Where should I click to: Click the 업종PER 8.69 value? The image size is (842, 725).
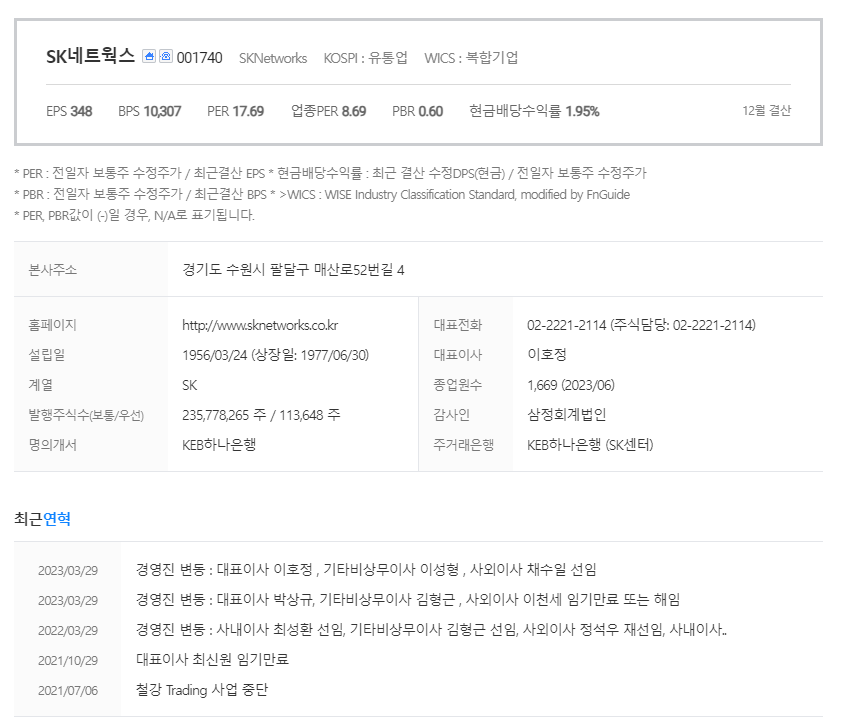[x=329, y=111]
